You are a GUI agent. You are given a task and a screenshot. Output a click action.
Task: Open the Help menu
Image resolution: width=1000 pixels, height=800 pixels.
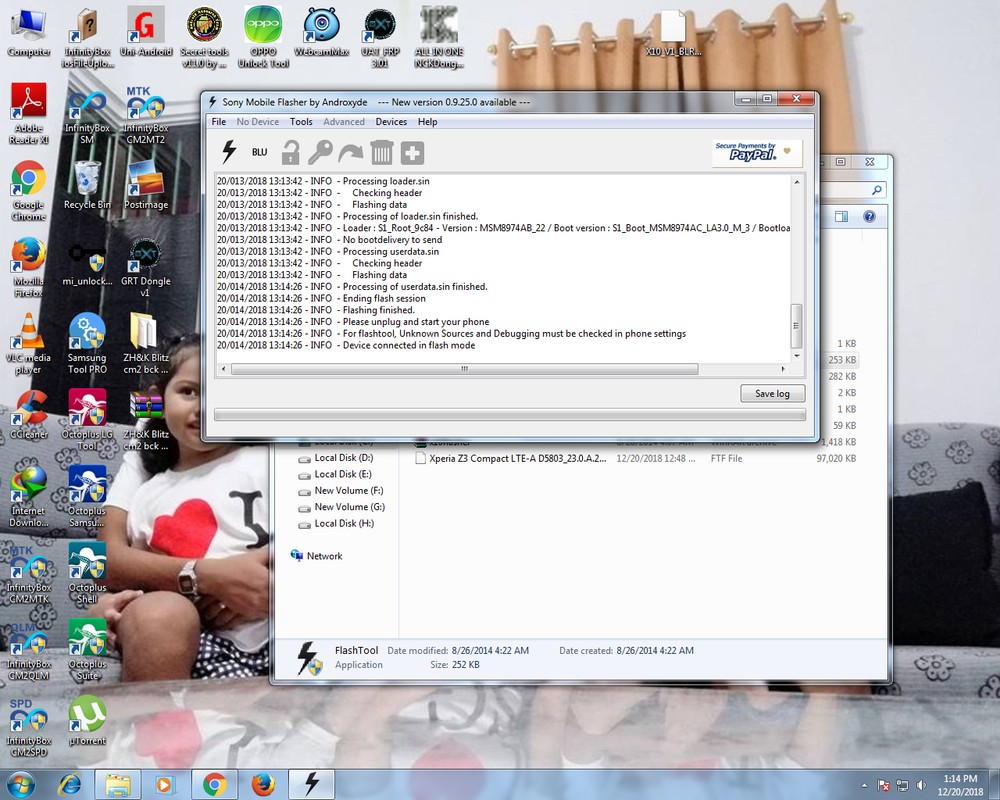427,122
